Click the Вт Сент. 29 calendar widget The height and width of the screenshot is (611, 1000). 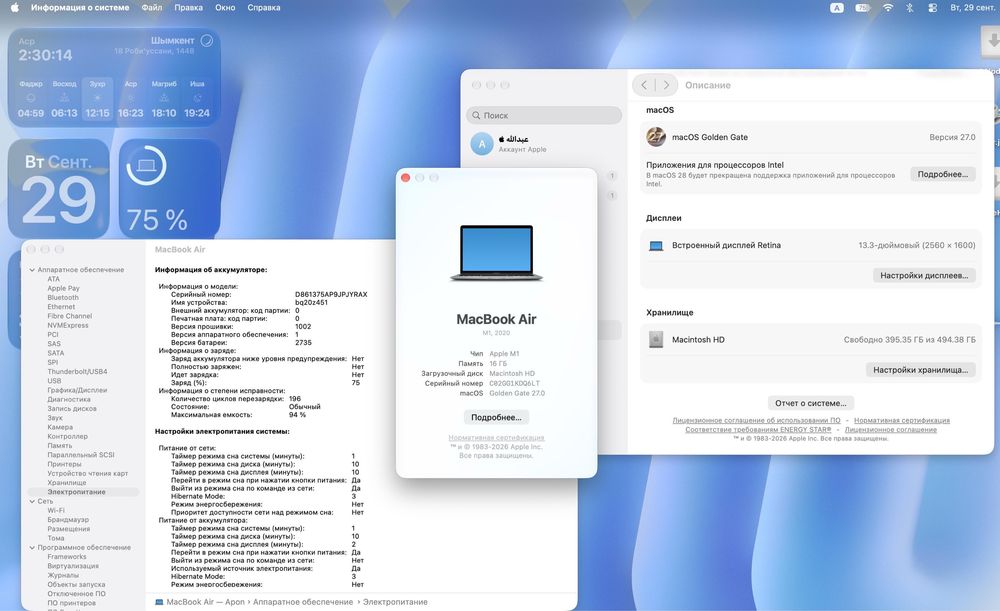pyautogui.click(x=59, y=189)
